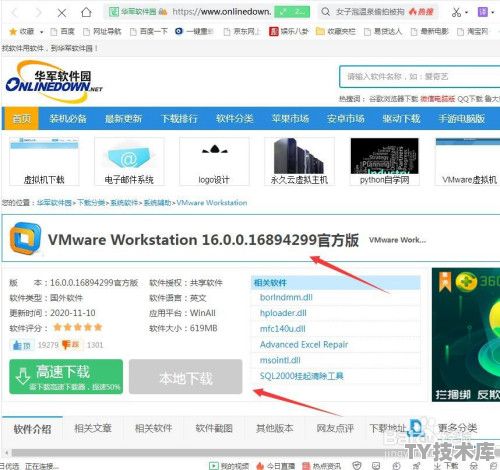Expand the purple extension icon dropdown
The width and height of the screenshot is (500, 470).
click(x=493, y=12)
